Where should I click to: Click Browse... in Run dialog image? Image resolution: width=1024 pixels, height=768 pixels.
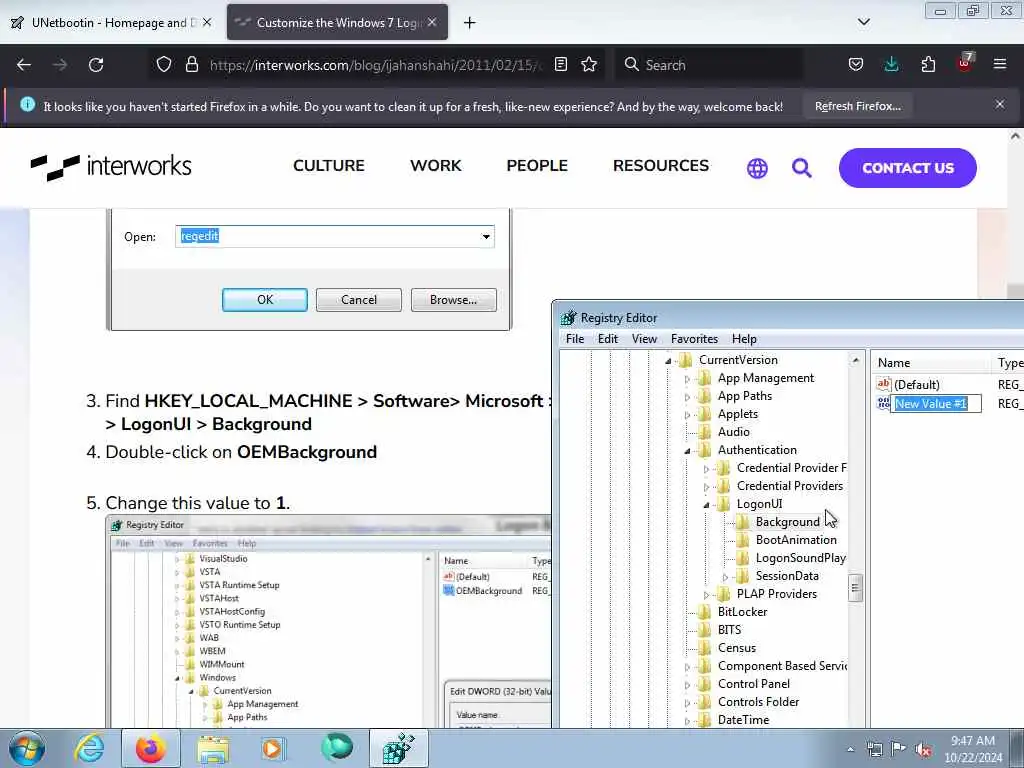coord(453,300)
